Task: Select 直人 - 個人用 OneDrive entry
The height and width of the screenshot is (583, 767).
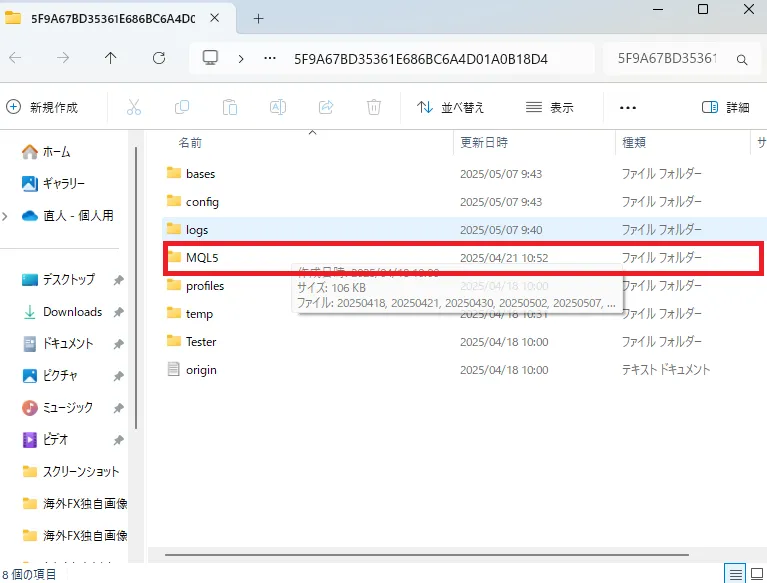Action: [x=68, y=216]
